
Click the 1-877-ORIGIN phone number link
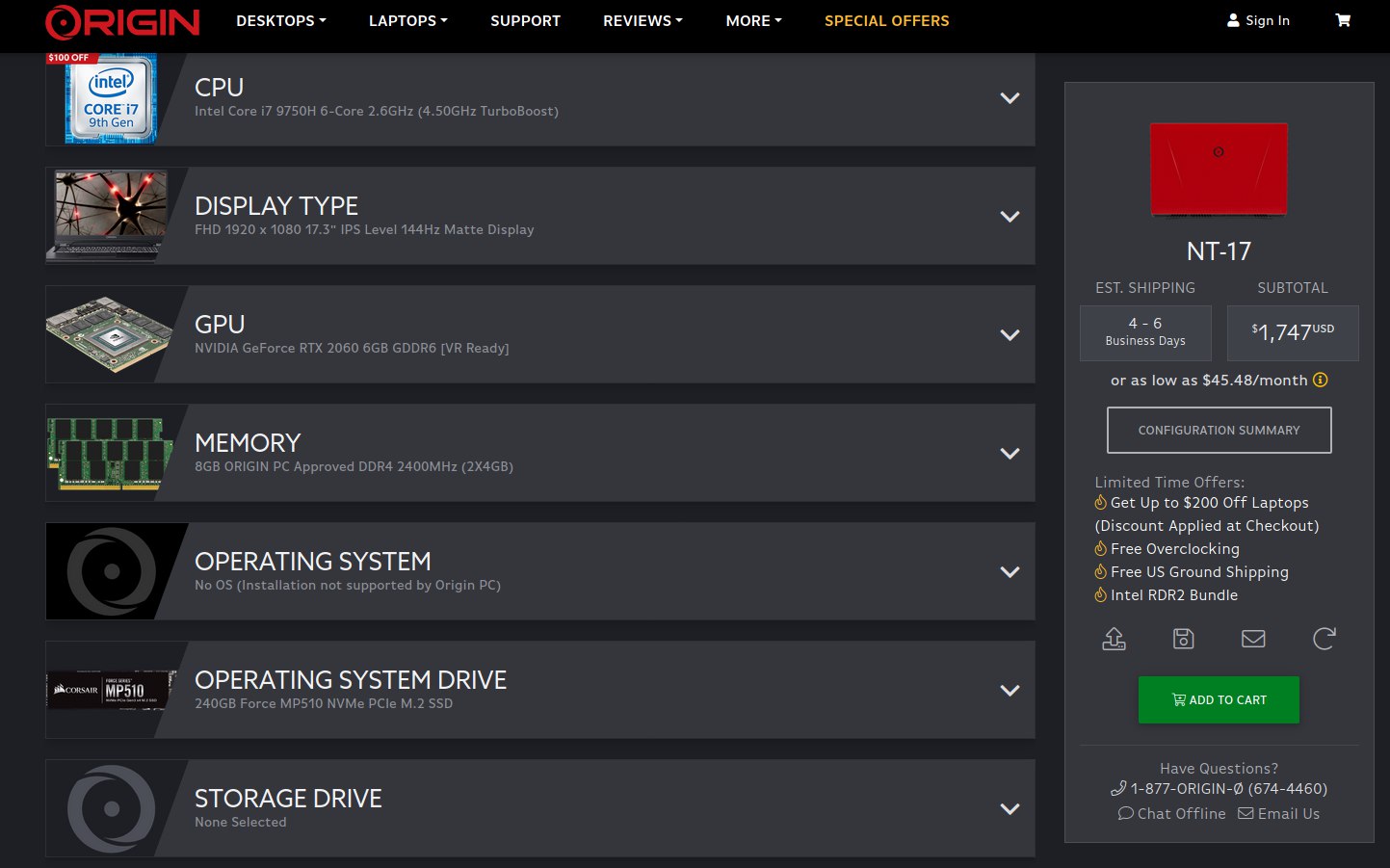tap(1219, 788)
